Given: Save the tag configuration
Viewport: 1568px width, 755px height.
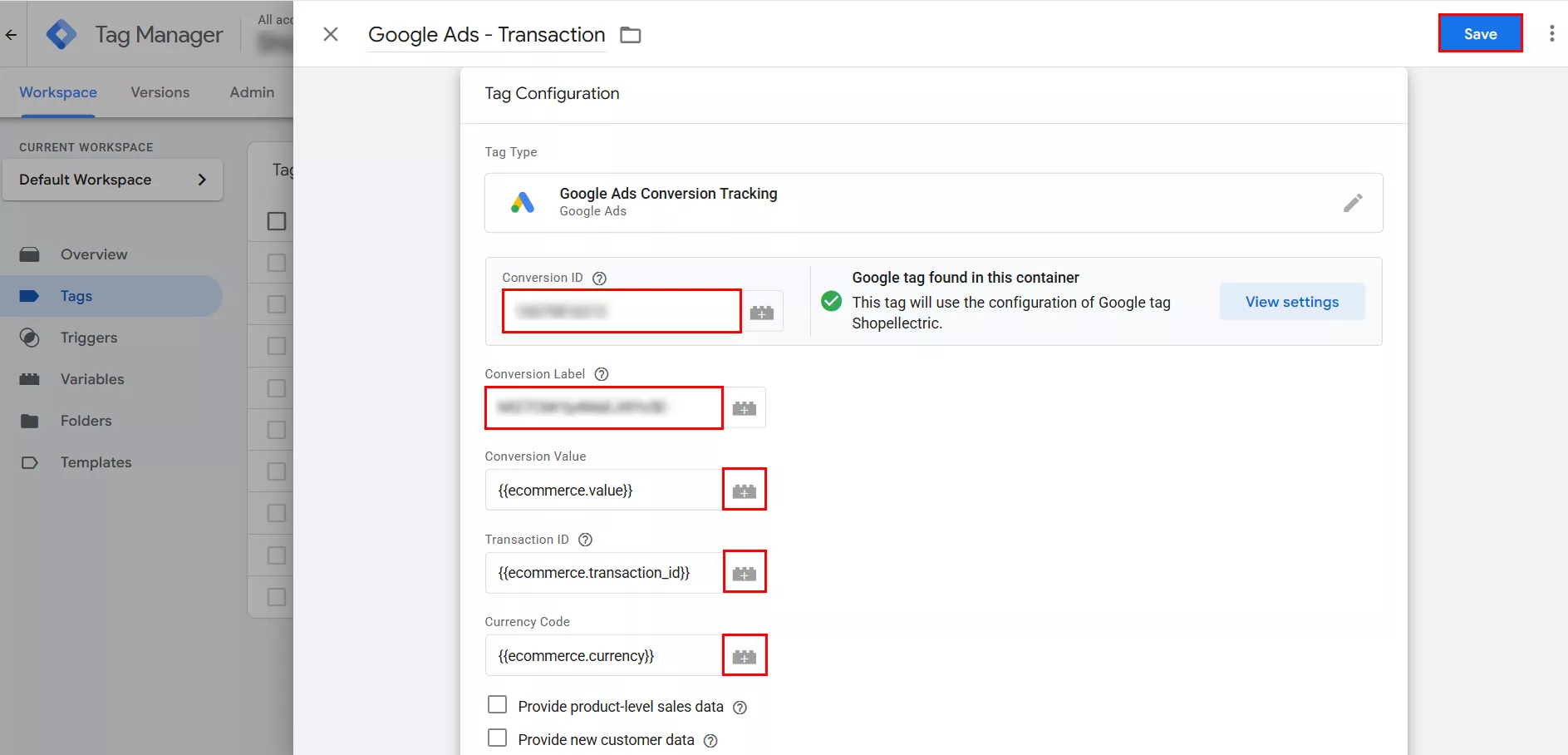Looking at the screenshot, I should 1479,34.
